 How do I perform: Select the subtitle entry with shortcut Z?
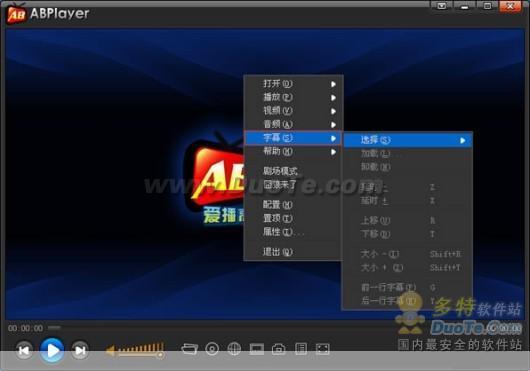[x=408, y=187]
